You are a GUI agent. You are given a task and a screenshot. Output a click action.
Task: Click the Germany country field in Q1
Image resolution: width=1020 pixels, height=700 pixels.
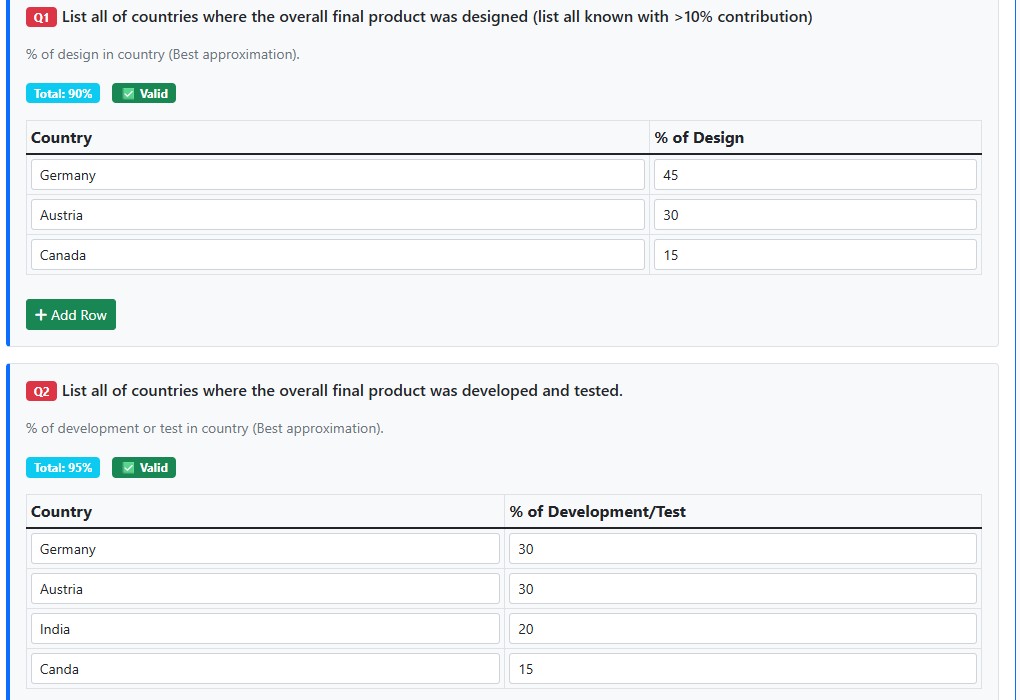click(337, 175)
